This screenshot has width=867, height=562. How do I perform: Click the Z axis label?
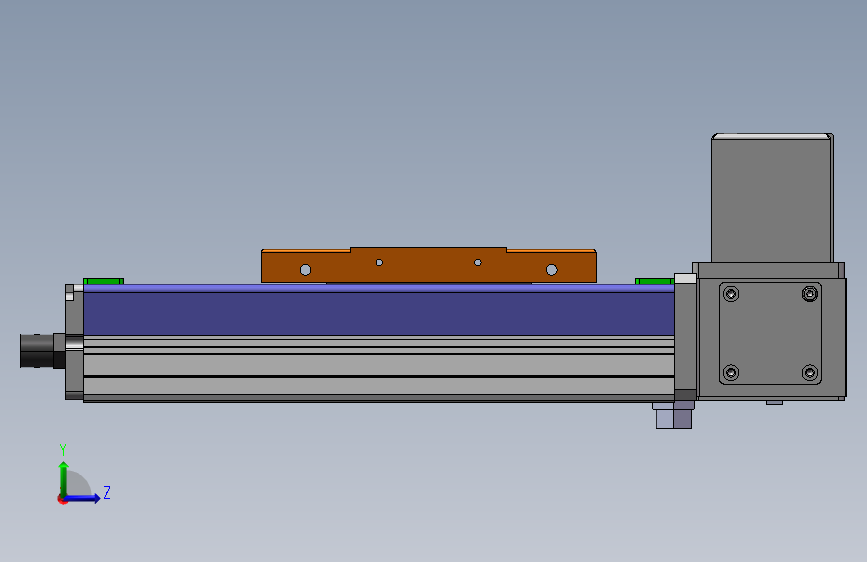point(107,492)
